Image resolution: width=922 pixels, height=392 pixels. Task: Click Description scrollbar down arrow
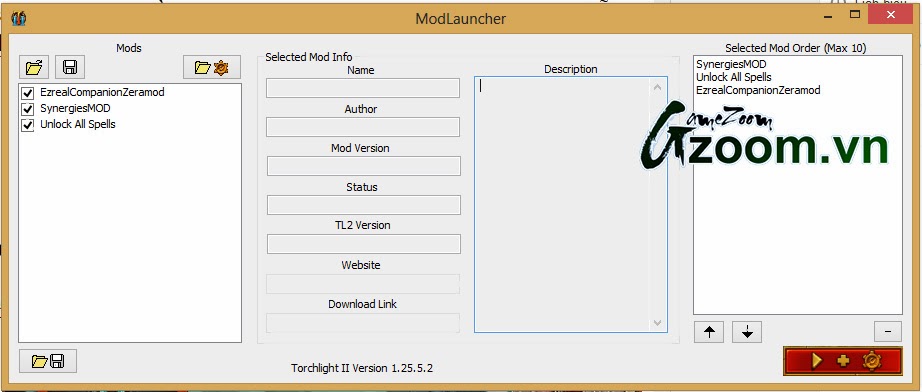pyautogui.click(x=657, y=323)
